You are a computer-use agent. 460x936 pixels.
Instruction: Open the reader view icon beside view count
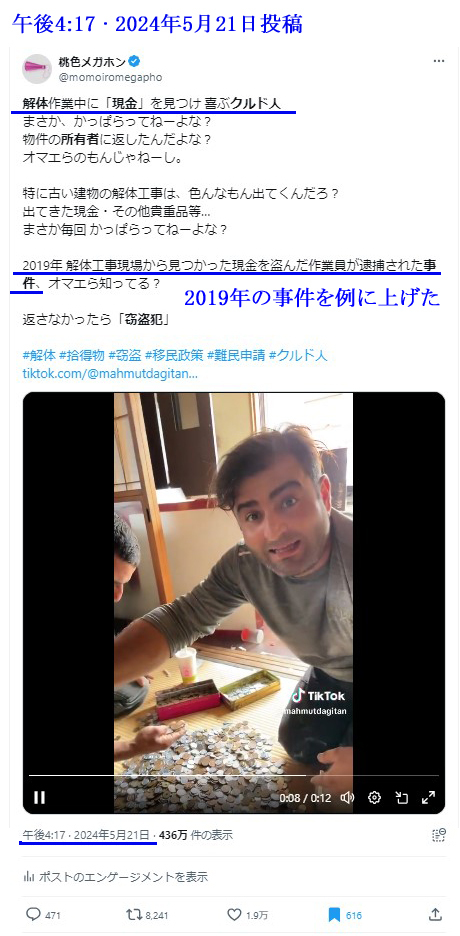tap(439, 835)
